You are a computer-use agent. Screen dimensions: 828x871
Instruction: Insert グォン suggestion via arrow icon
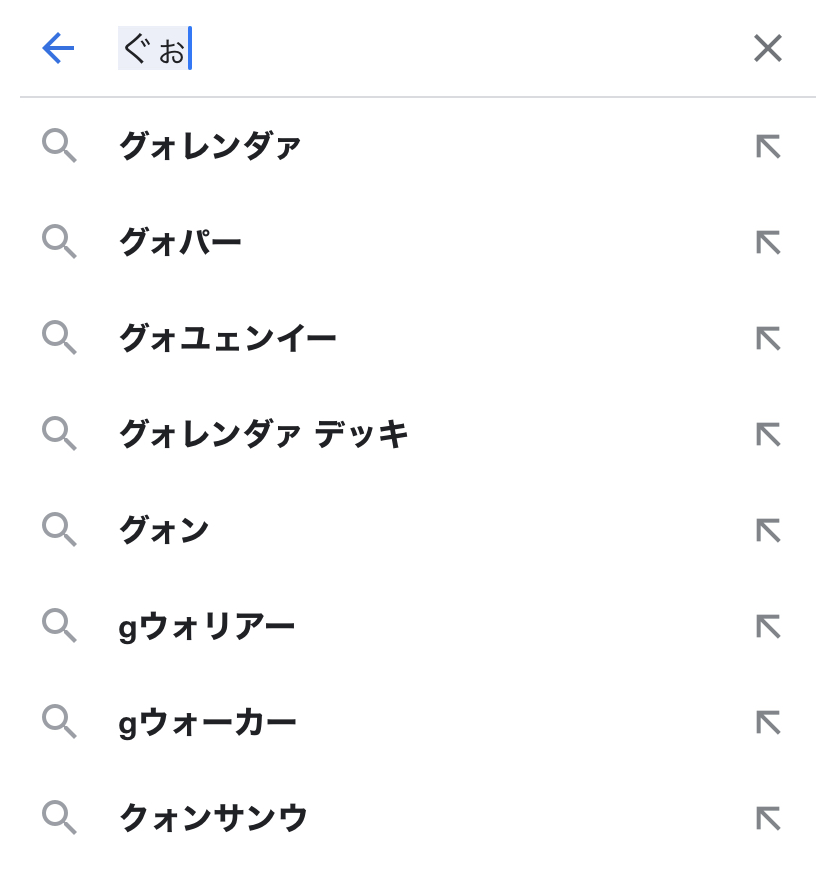click(x=767, y=531)
